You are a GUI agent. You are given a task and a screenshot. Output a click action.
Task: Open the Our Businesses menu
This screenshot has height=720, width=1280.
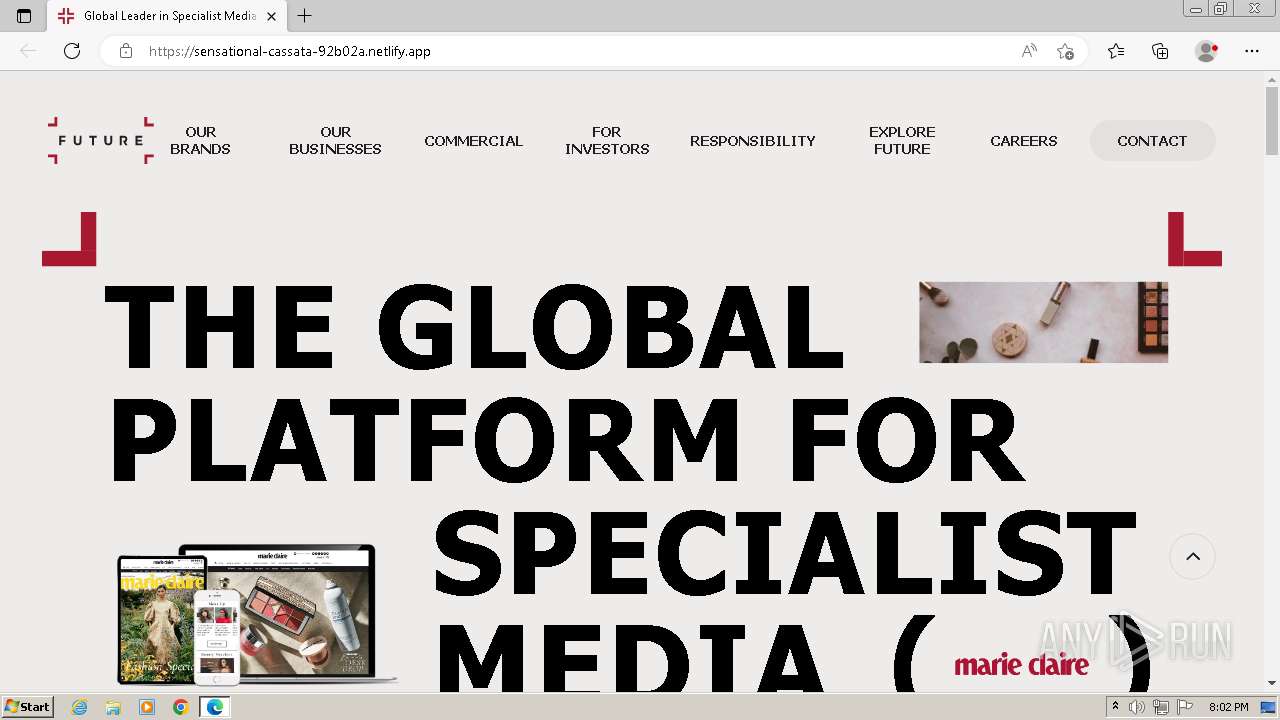pyautogui.click(x=335, y=140)
